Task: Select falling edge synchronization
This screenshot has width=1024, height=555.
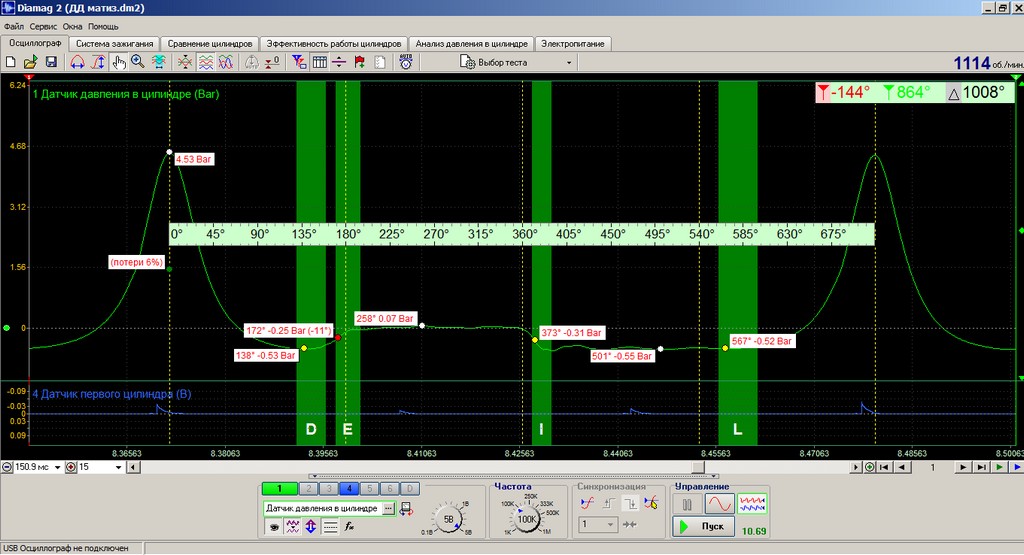Action: [x=630, y=503]
